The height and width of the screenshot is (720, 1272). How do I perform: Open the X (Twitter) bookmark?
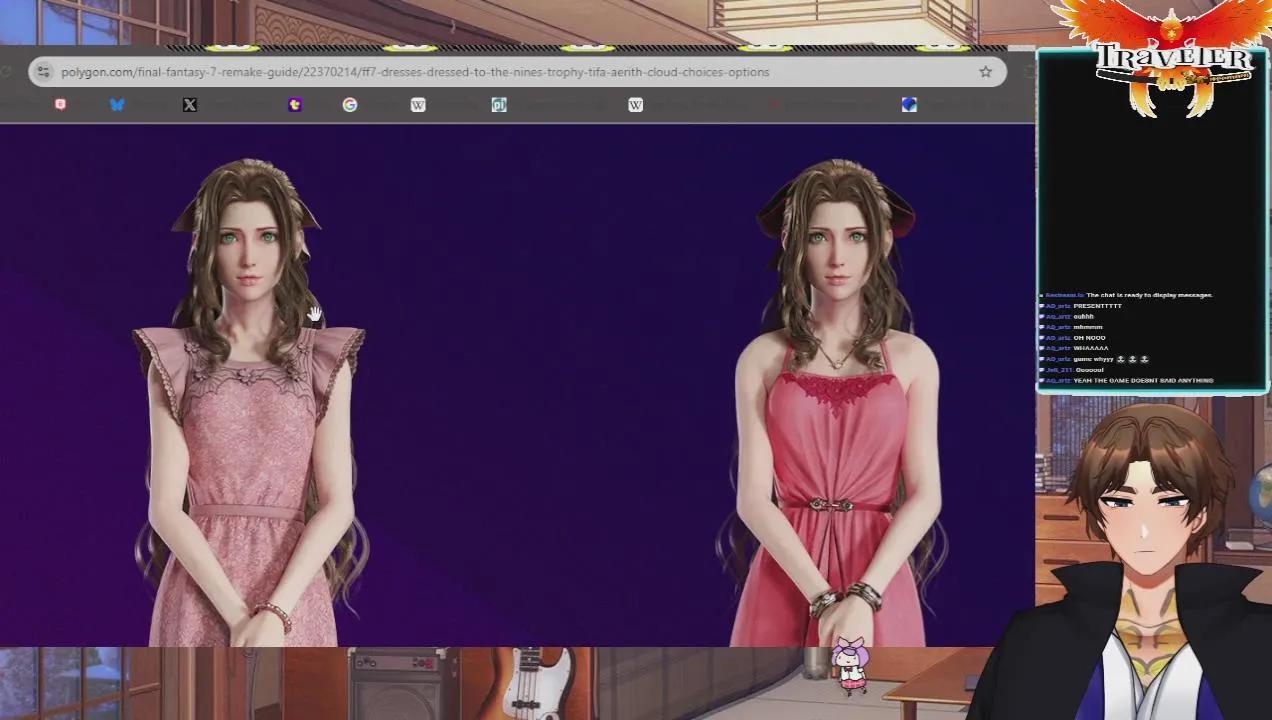point(189,104)
